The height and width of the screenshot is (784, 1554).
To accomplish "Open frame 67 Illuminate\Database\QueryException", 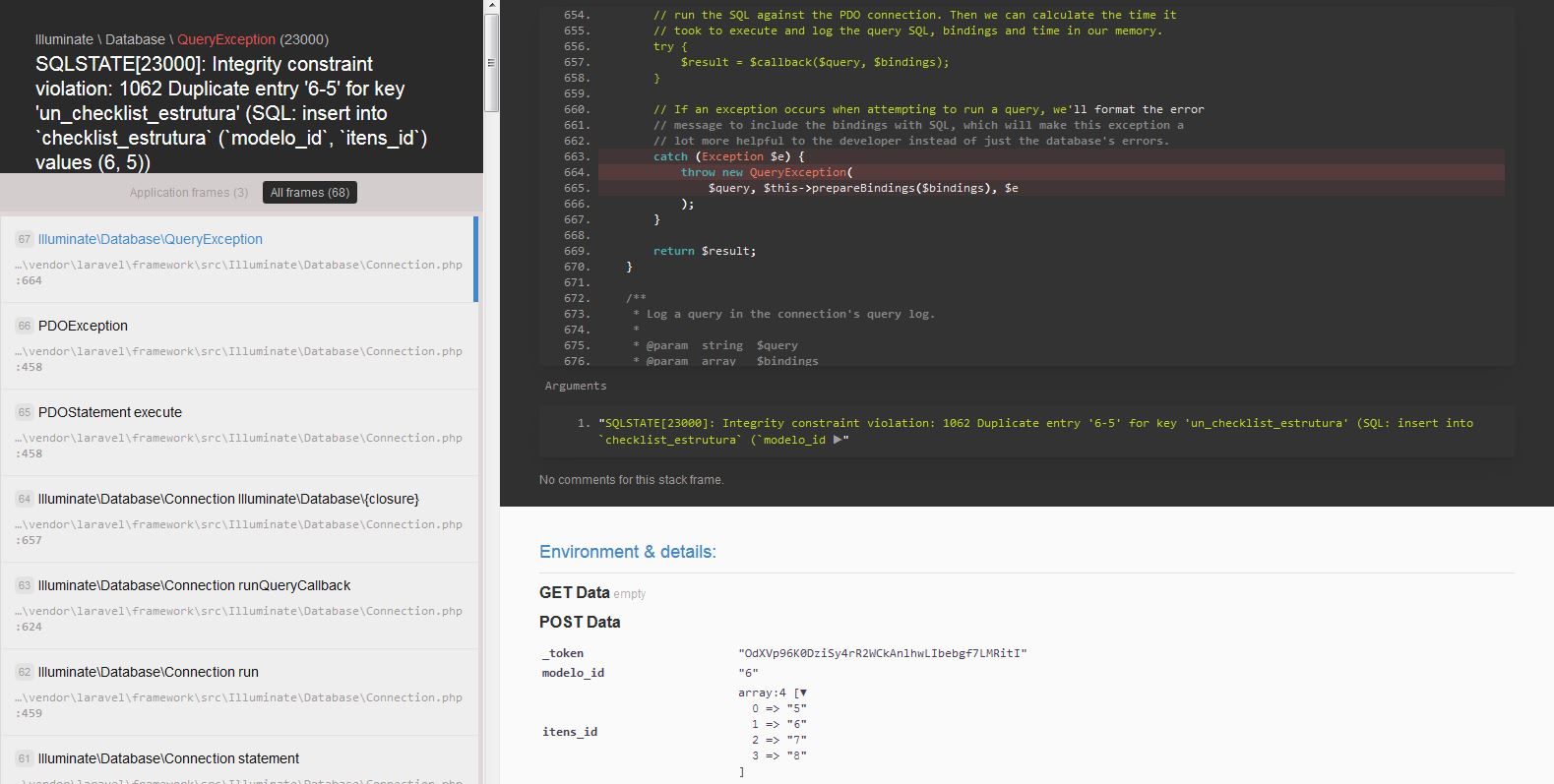I will coord(238,259).
